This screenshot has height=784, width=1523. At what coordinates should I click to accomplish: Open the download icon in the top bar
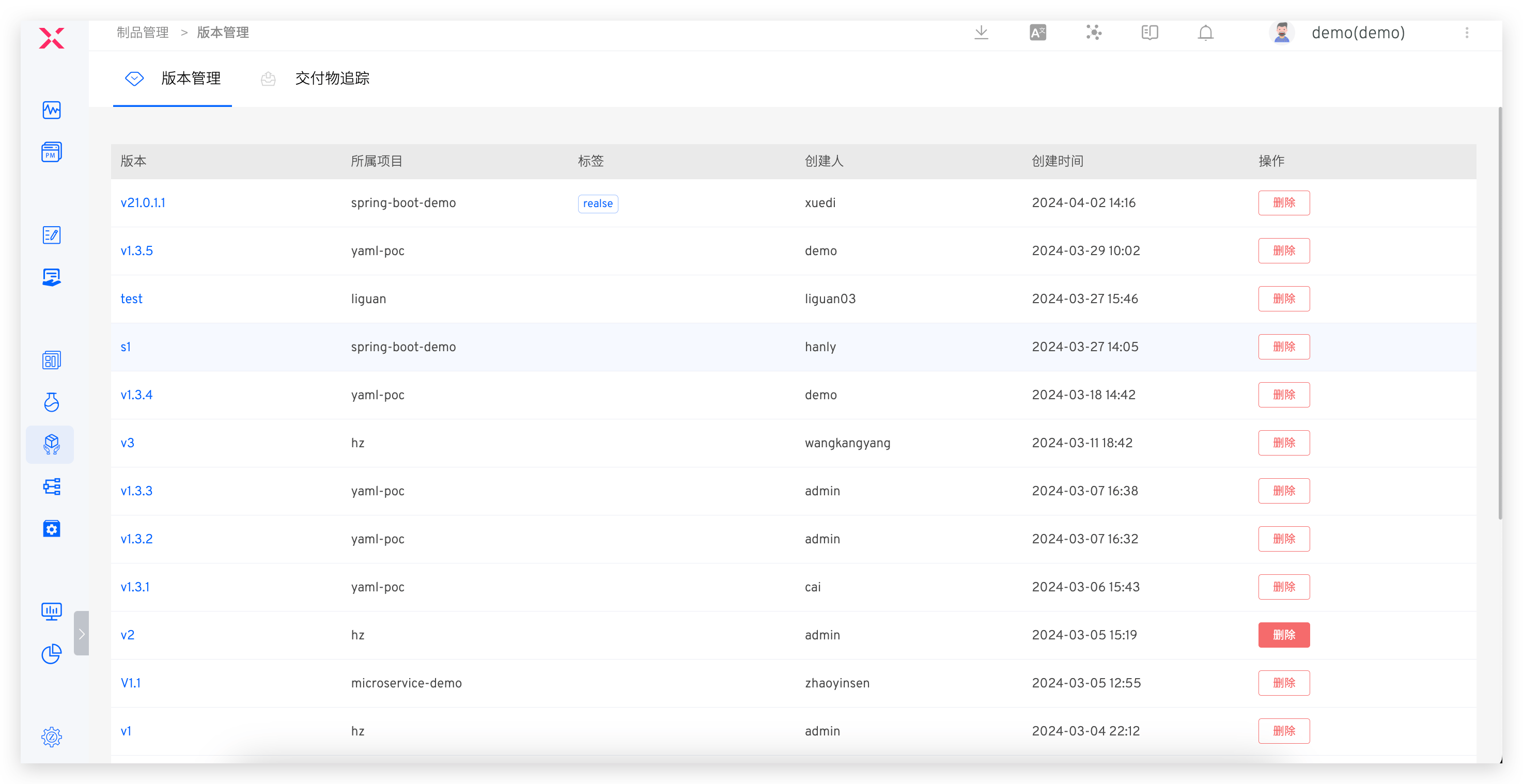[x=982, y=33]
